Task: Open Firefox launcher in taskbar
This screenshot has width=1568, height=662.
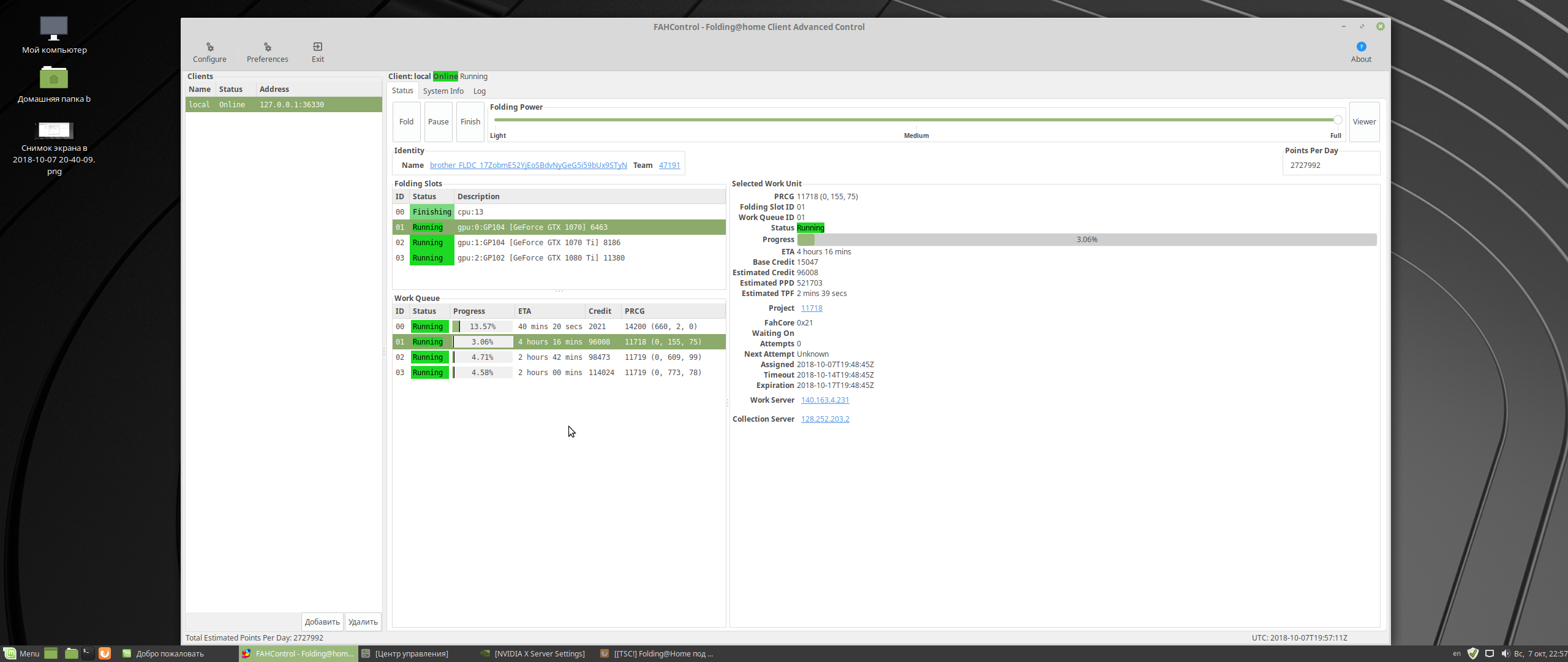Action: coord(105,653)
